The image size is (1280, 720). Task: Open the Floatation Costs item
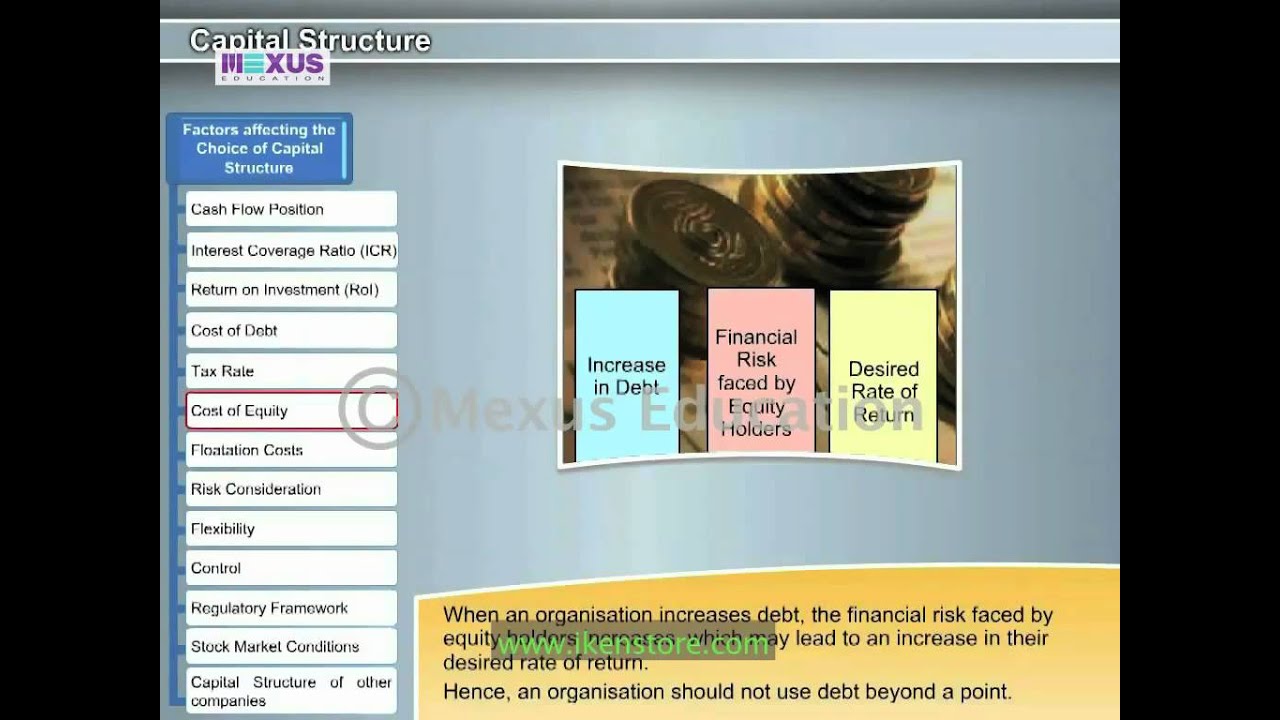(x=291, y=450)
